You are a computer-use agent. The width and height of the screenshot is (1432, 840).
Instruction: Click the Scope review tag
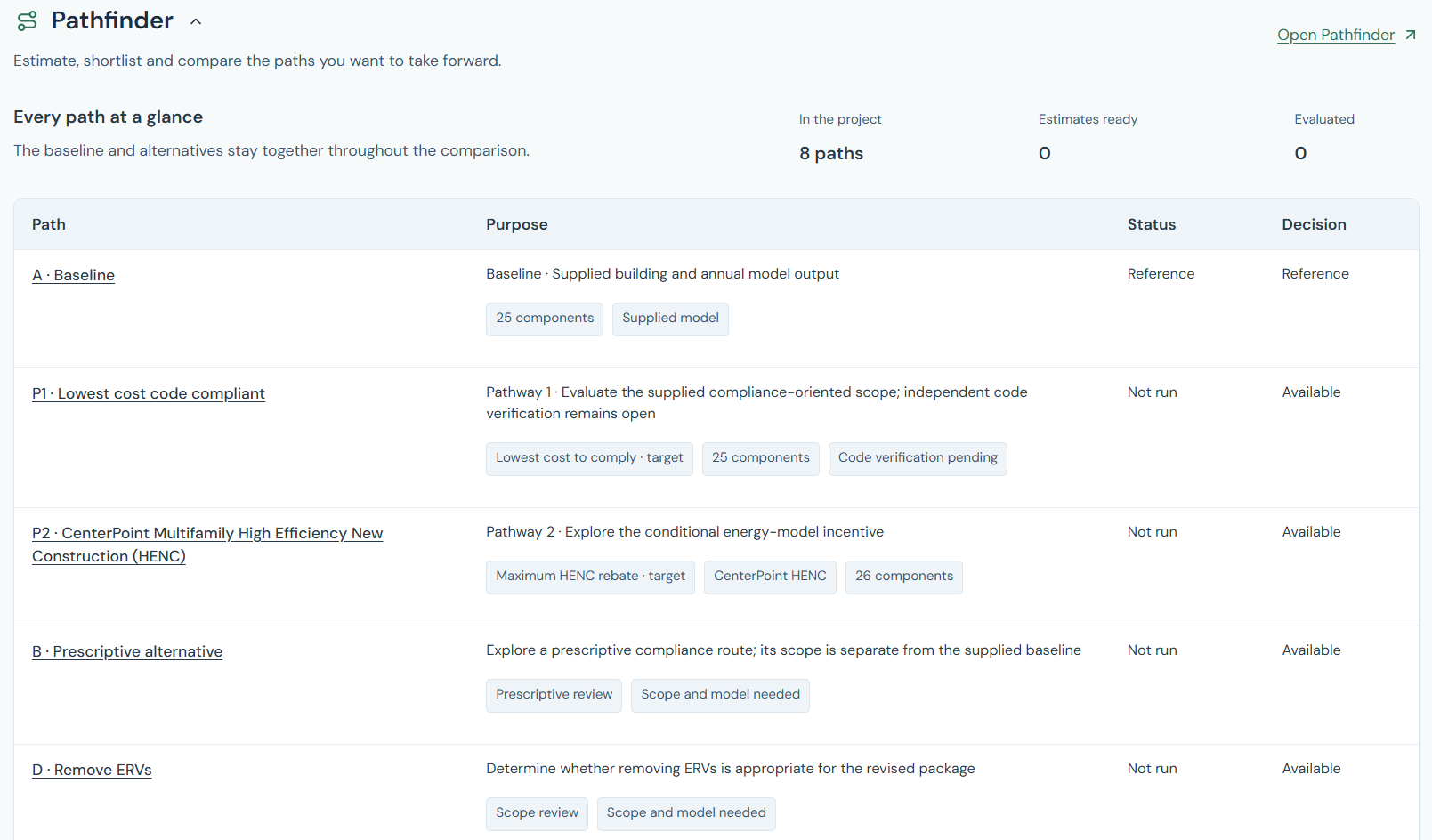point(537,813)
